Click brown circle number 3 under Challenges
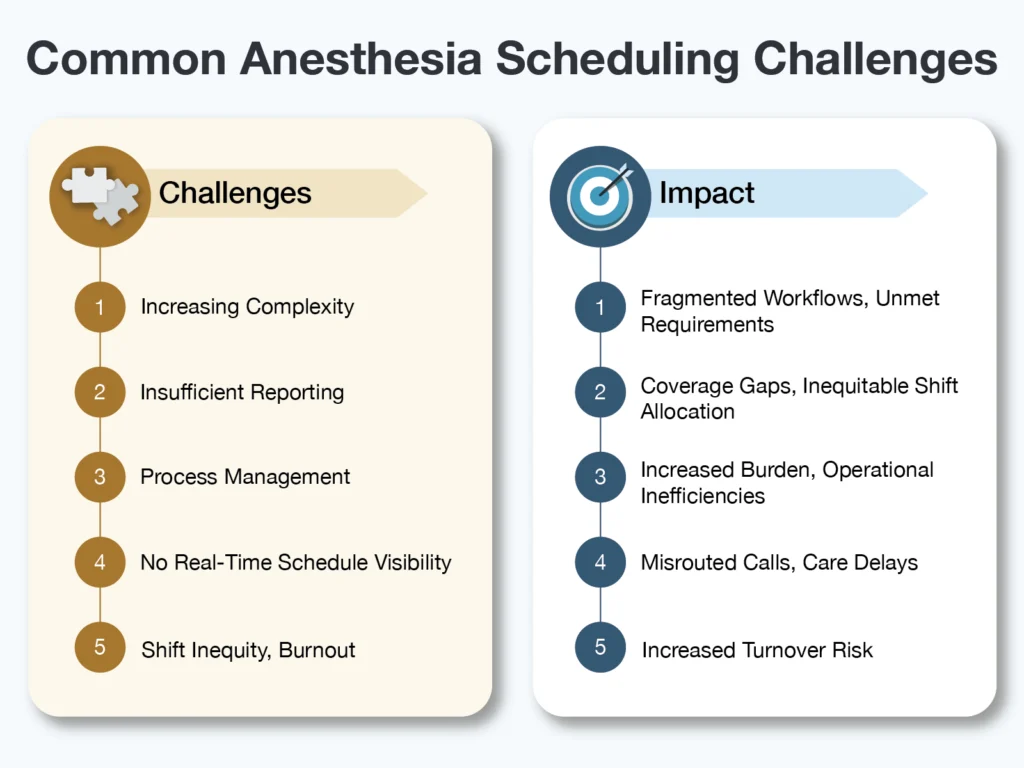The image size is (1024, 768). 100,477
